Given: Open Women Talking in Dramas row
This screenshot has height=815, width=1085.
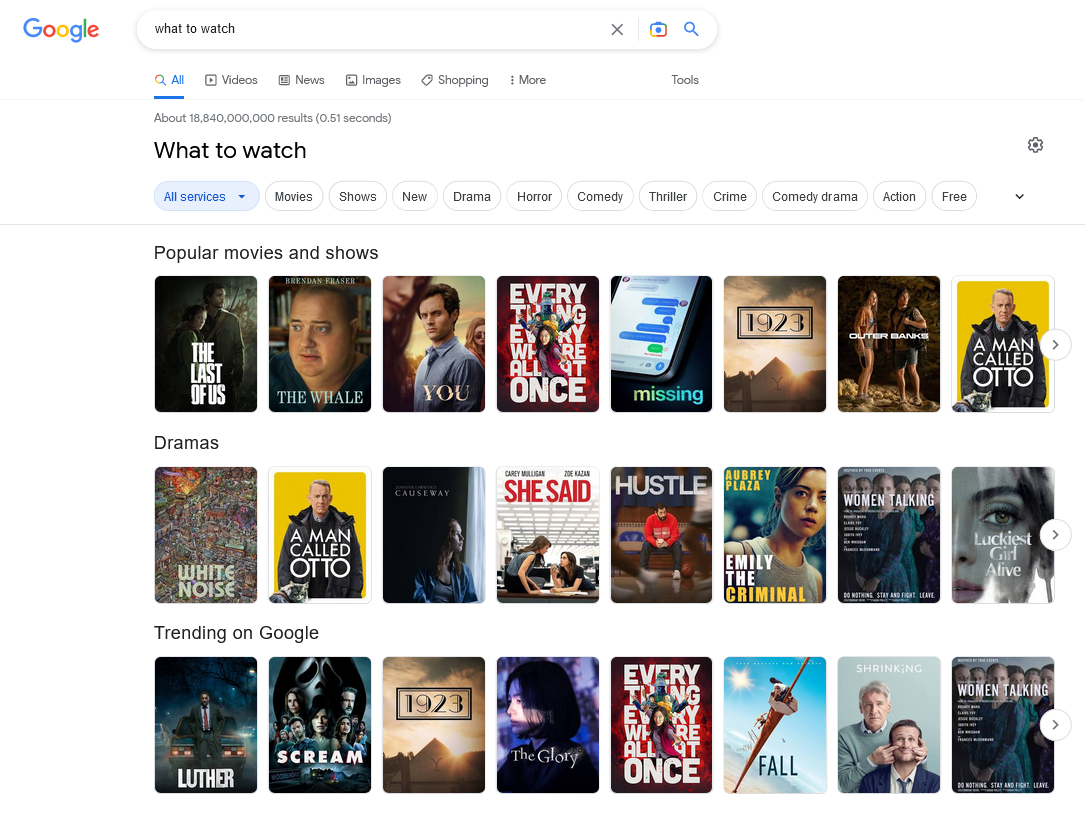Looking at the screenshot, I should [x=889, y=535].
